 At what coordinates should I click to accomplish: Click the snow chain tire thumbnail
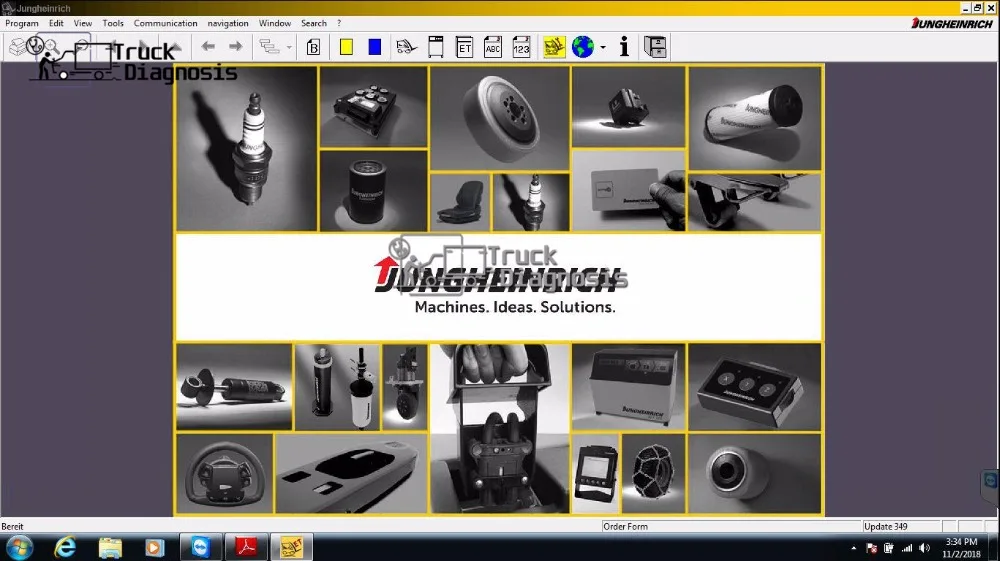pyautogui.click(x=654, y=474)
